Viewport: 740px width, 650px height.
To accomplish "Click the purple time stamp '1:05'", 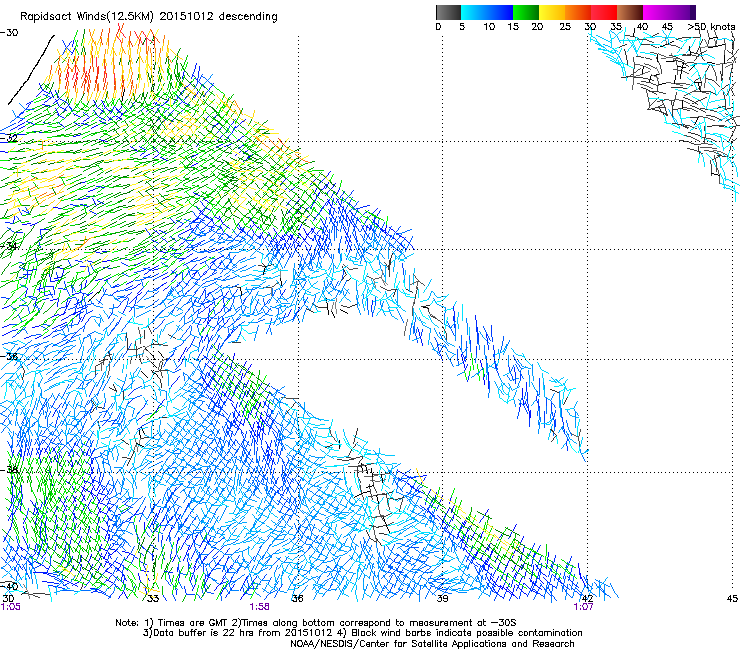I will pyautogui.click(x=11, y=607).
